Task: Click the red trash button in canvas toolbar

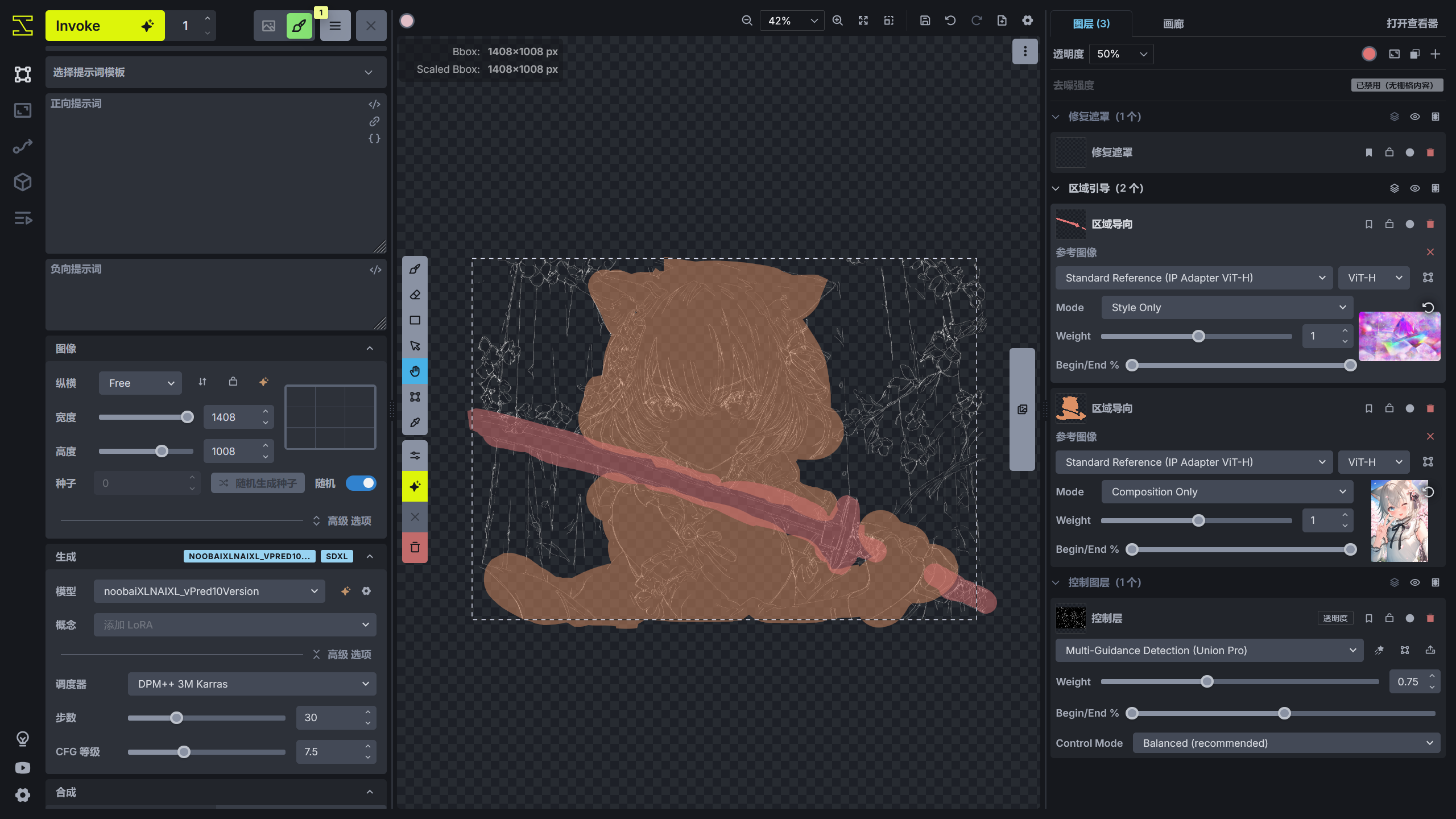Action: [x=415, y=548]
